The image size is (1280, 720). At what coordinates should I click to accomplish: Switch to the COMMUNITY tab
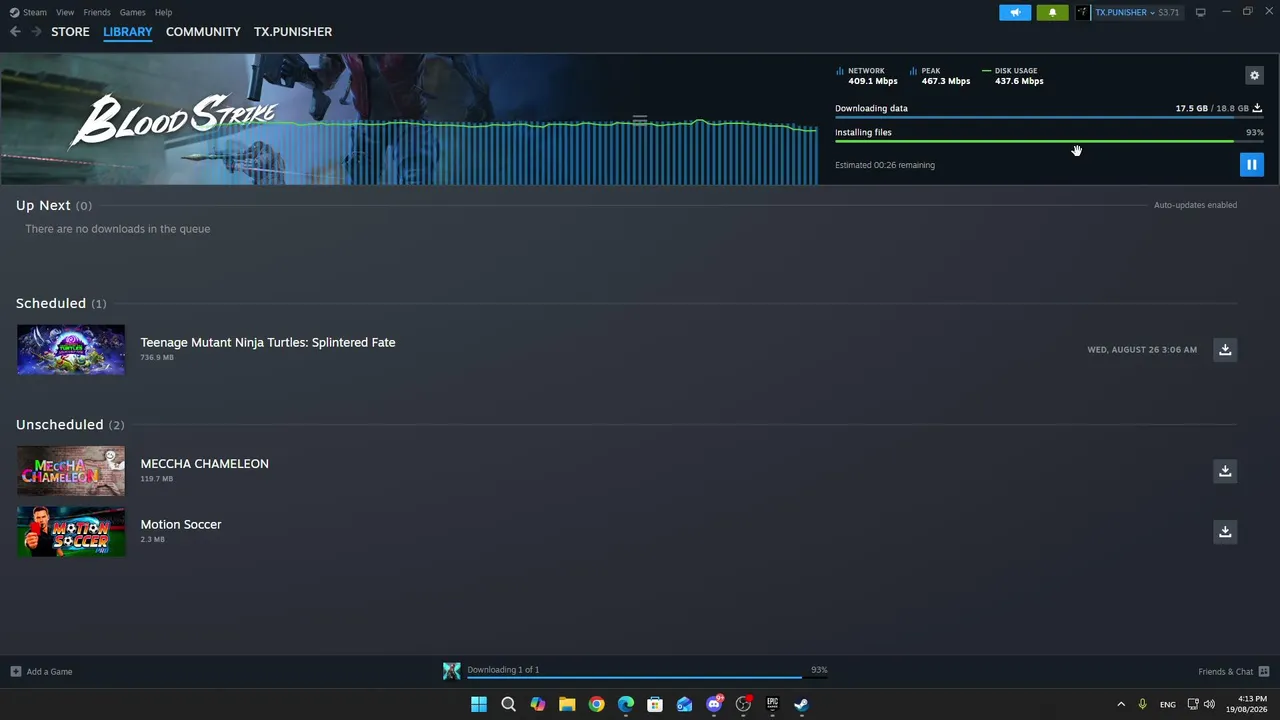click(x=203, y=32)
